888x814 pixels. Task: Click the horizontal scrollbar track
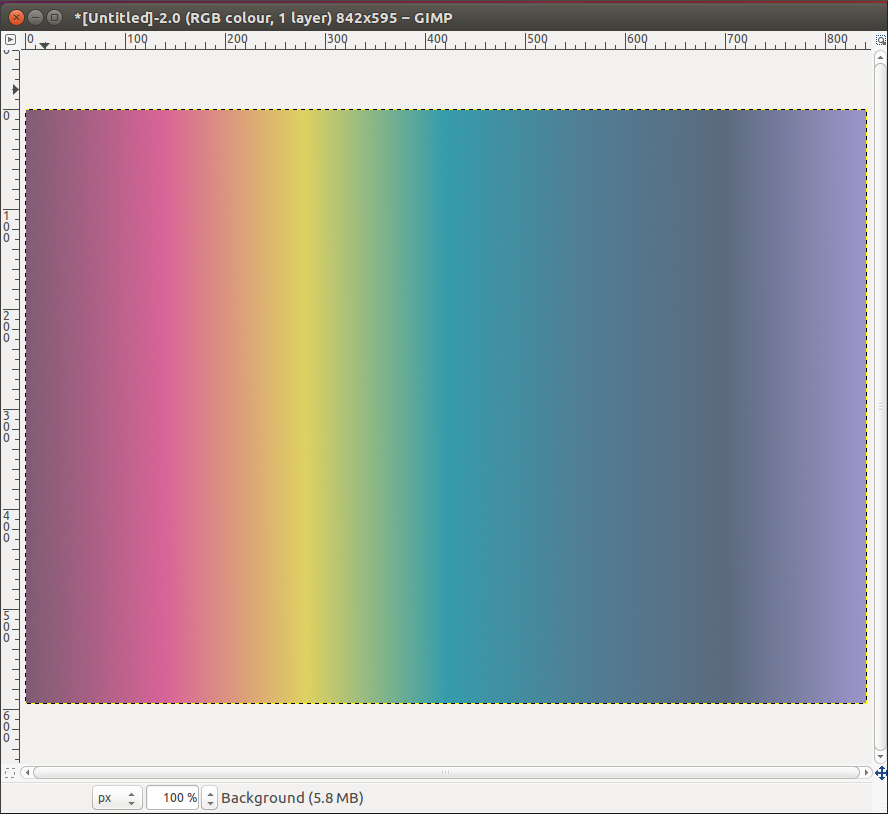point(445,772)
